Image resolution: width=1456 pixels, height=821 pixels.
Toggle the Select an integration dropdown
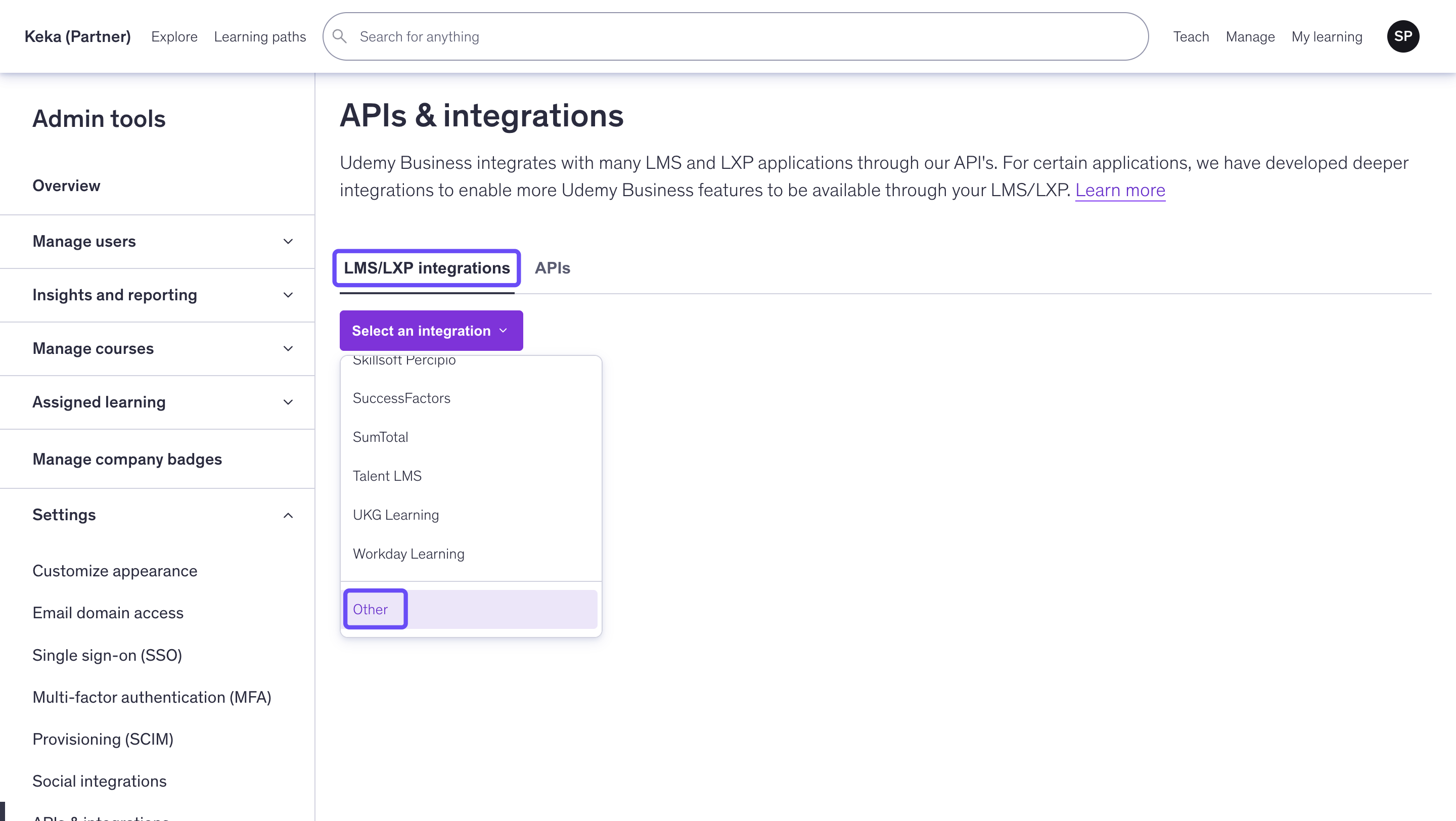pos(431,331)
